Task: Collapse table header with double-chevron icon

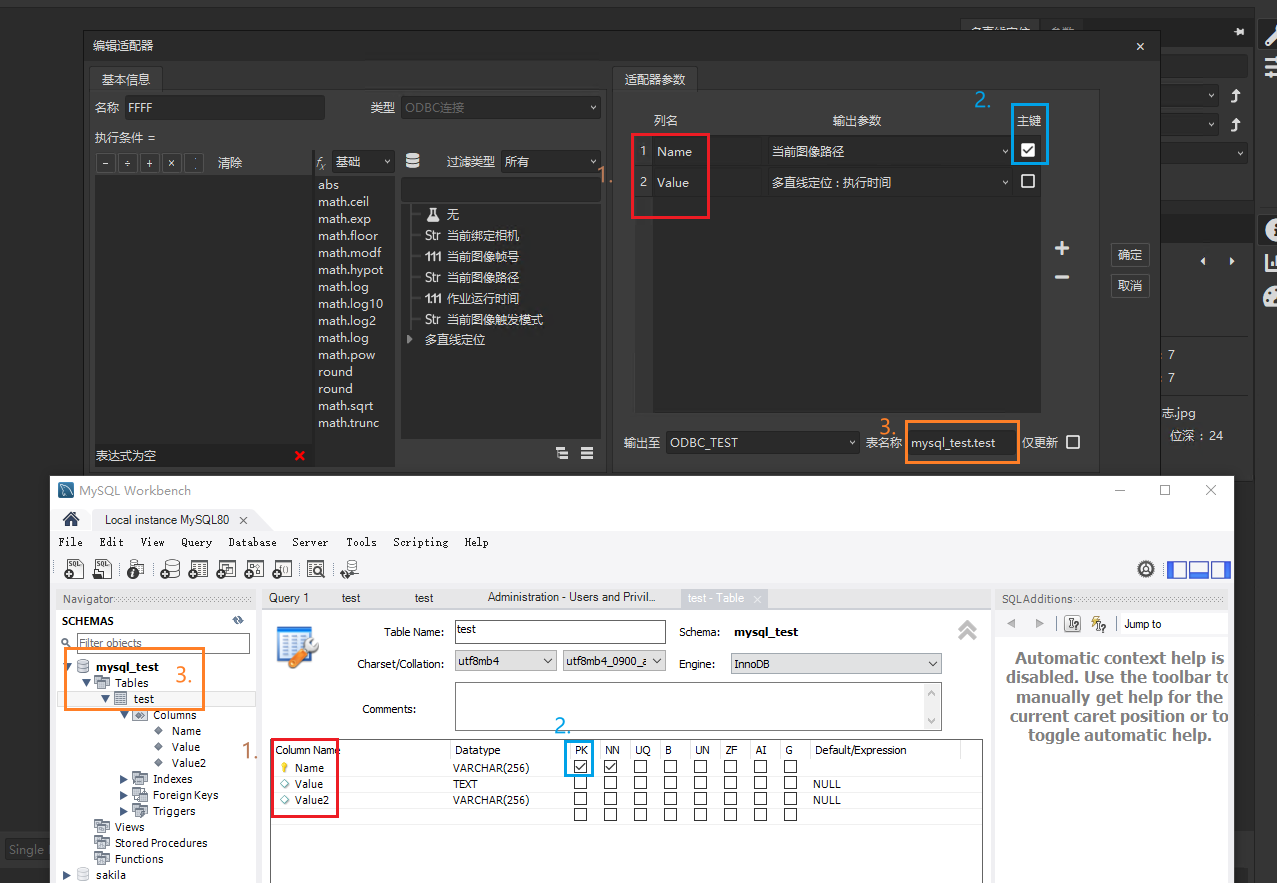Action: pos(967,630)
